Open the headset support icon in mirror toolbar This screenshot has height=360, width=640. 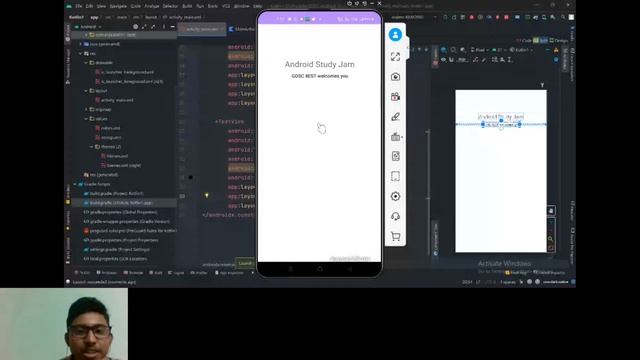pyautogui.click(x=395, y=216)
